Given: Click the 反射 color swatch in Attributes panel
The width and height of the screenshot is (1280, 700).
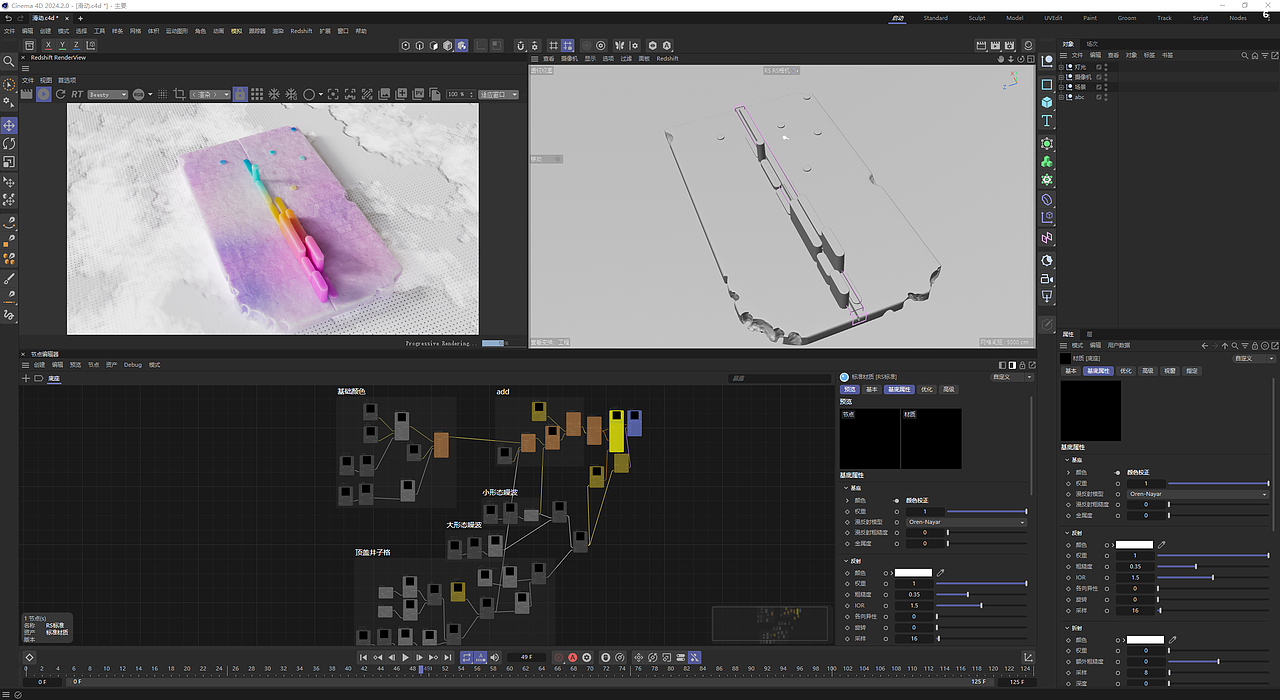Looking at the screenshot, I should click(1134, 545).
